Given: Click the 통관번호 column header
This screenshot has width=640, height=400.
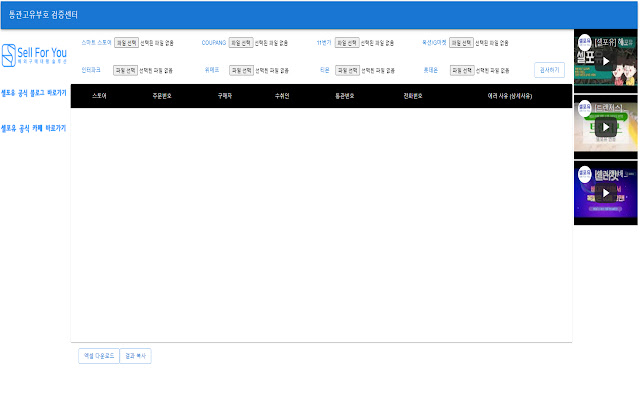Looking at the screenshot, I should (345, 96).
